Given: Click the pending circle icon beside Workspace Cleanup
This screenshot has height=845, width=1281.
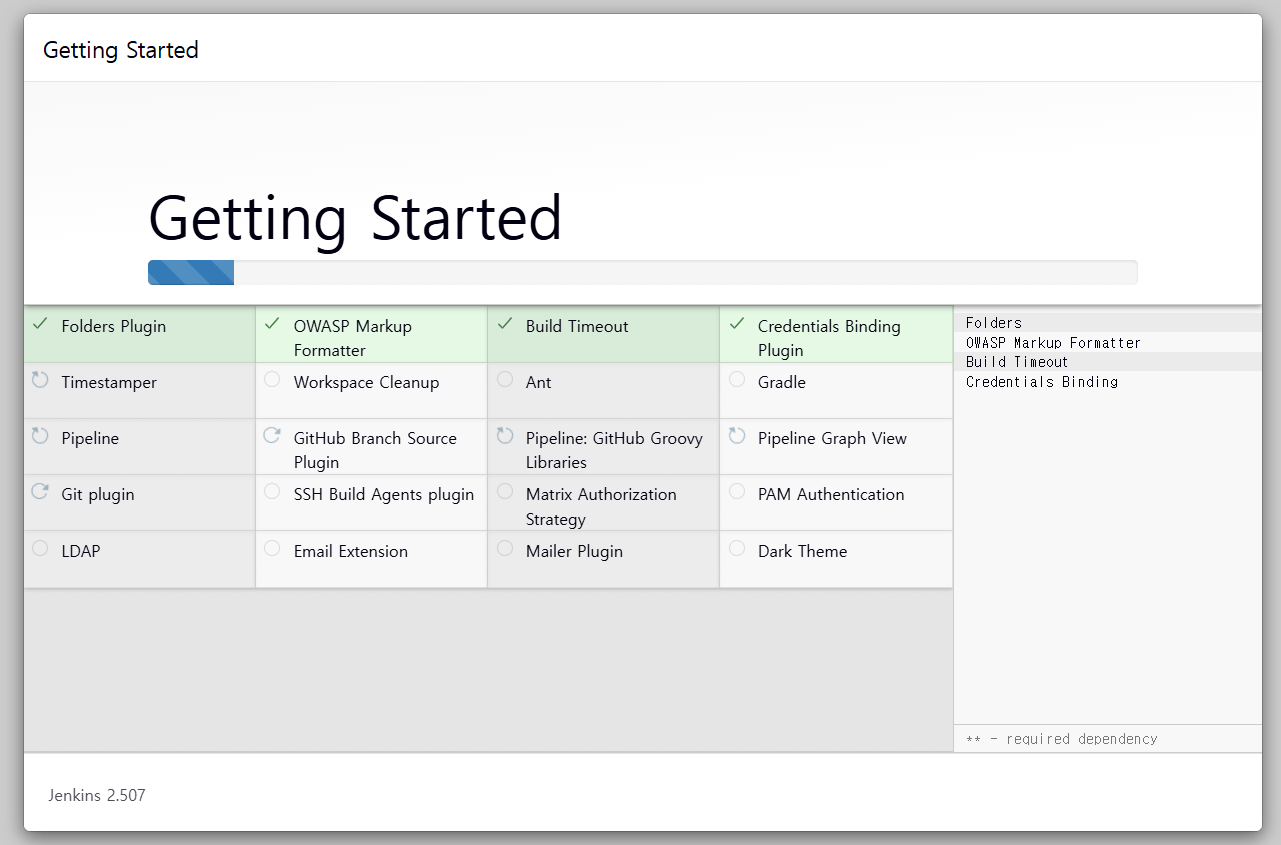Looking at the screenshot, I should pyautogui.click(x=272, y=380).
